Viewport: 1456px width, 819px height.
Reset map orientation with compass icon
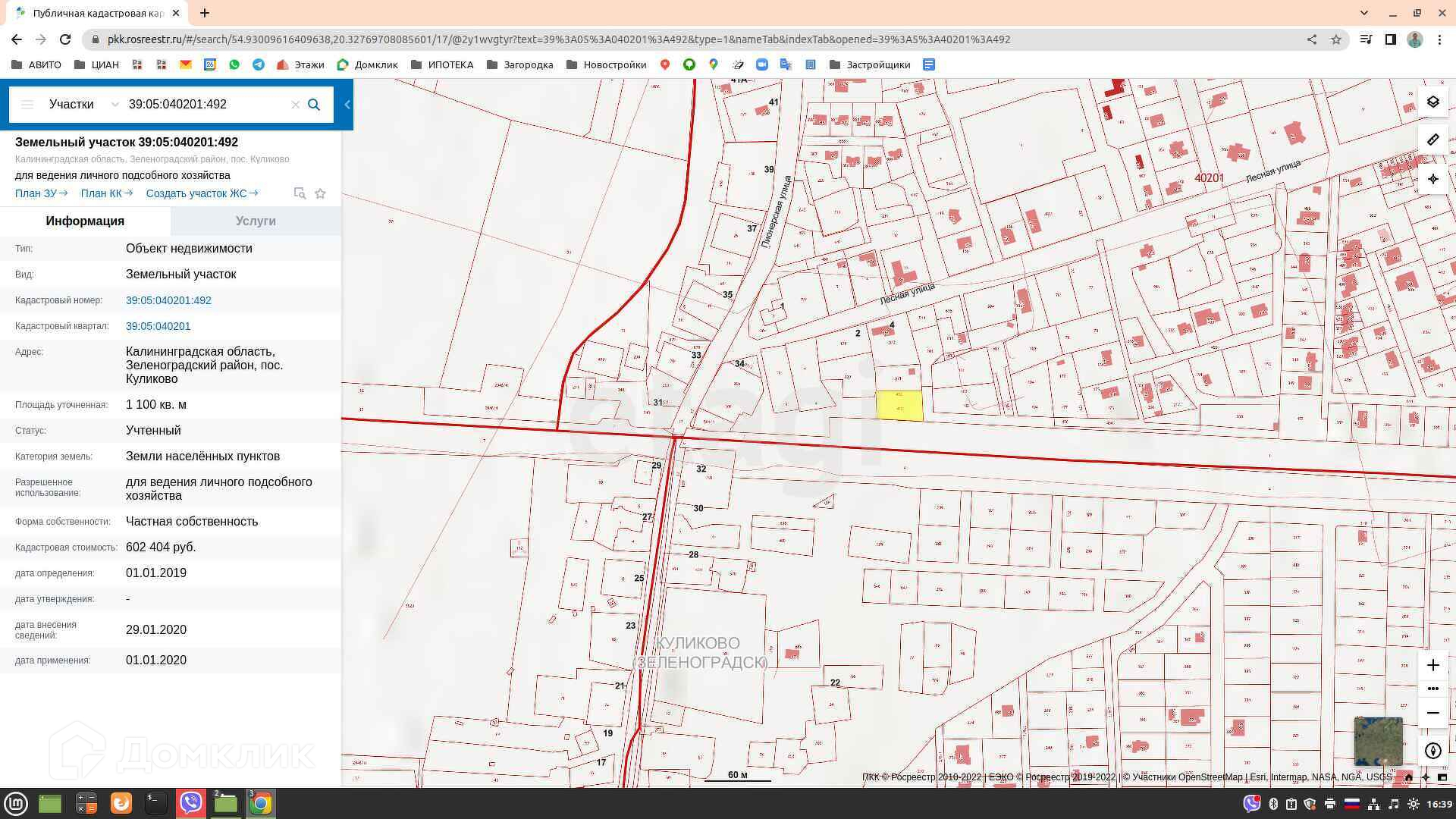pos(1432,751)
